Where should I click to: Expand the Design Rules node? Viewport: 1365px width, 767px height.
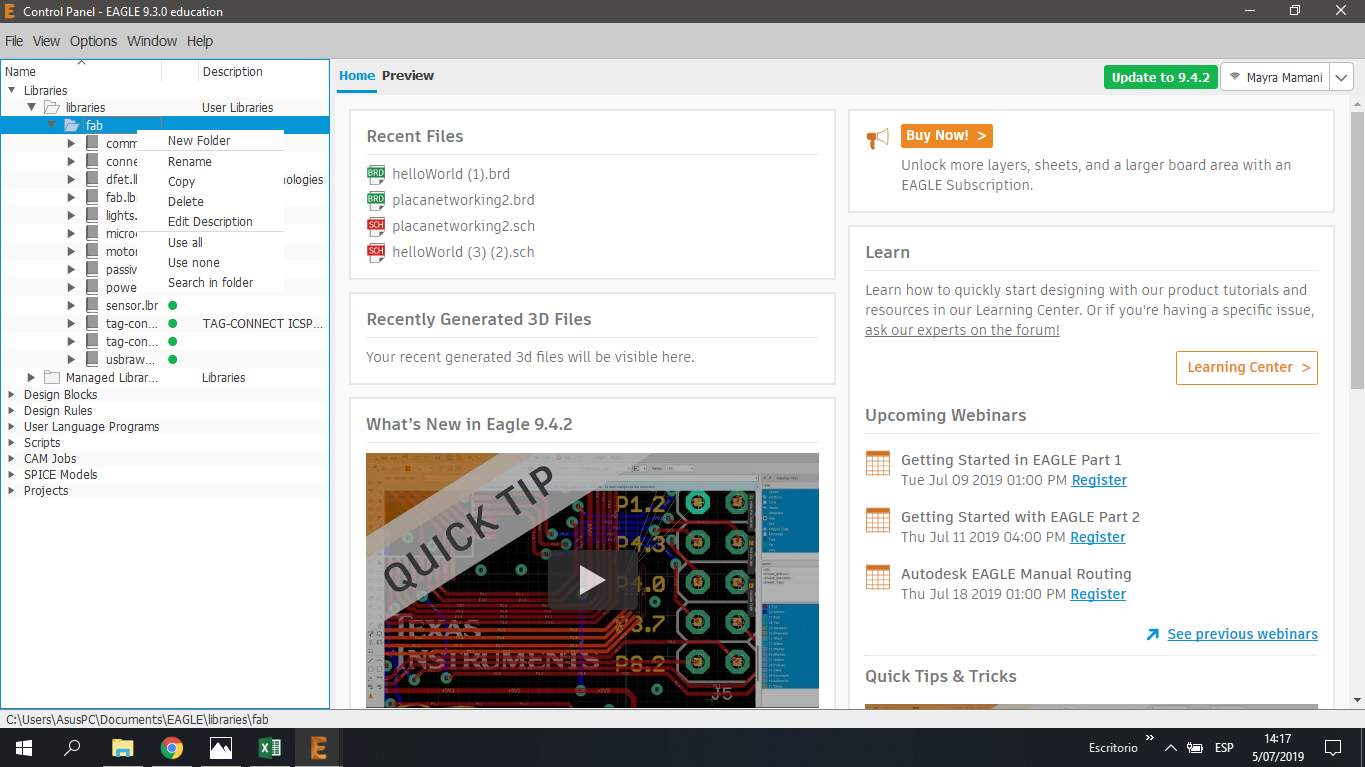[12, 410]
